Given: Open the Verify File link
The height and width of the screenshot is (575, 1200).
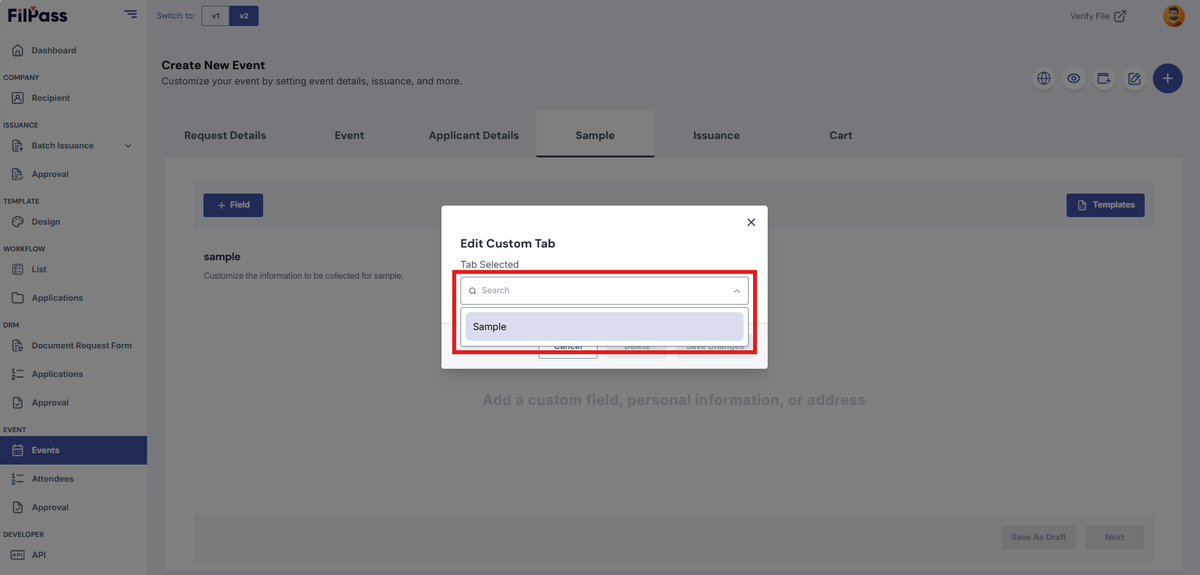Looking at the screenshot, I should point(1098,16).
